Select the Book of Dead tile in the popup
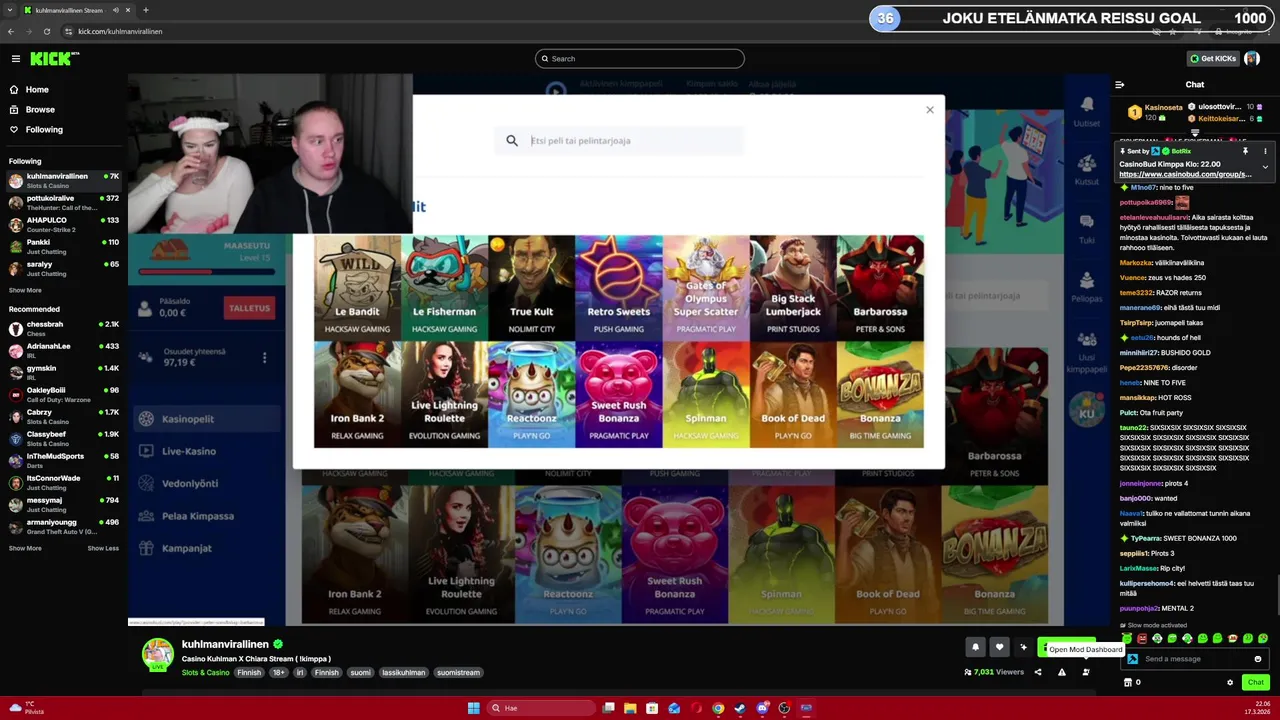The height and width of the screenshot is (720, 1280). click(x=793, y=394)
